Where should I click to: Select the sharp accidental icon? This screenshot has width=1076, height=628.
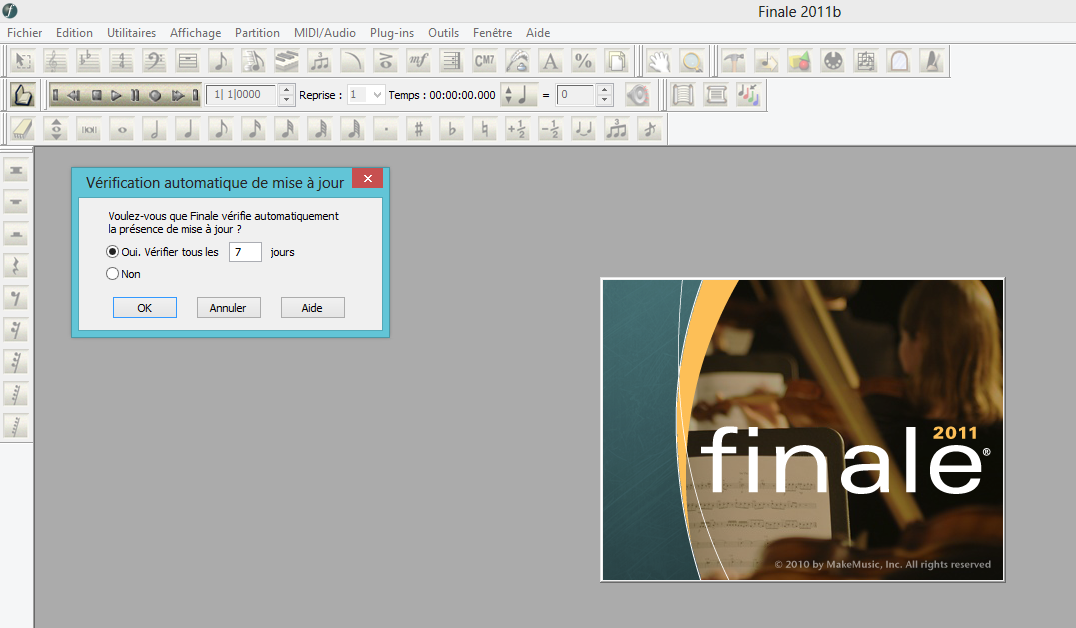[x=419, y=129]
